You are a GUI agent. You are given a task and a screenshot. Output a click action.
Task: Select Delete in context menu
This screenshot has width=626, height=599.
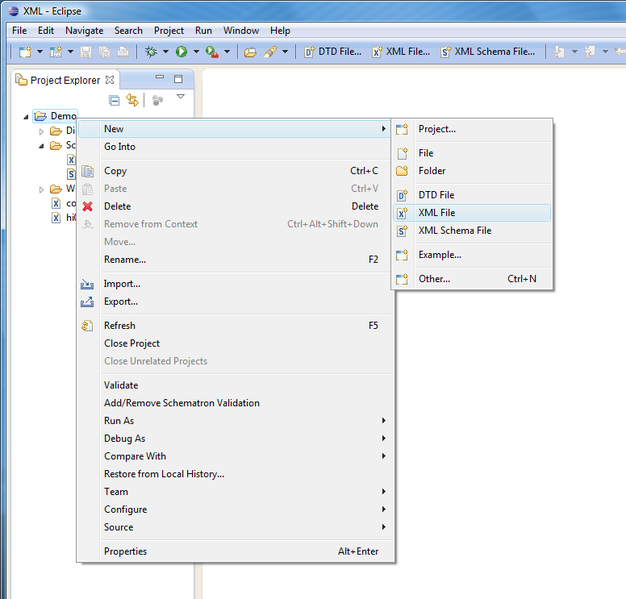coord(234,206)
